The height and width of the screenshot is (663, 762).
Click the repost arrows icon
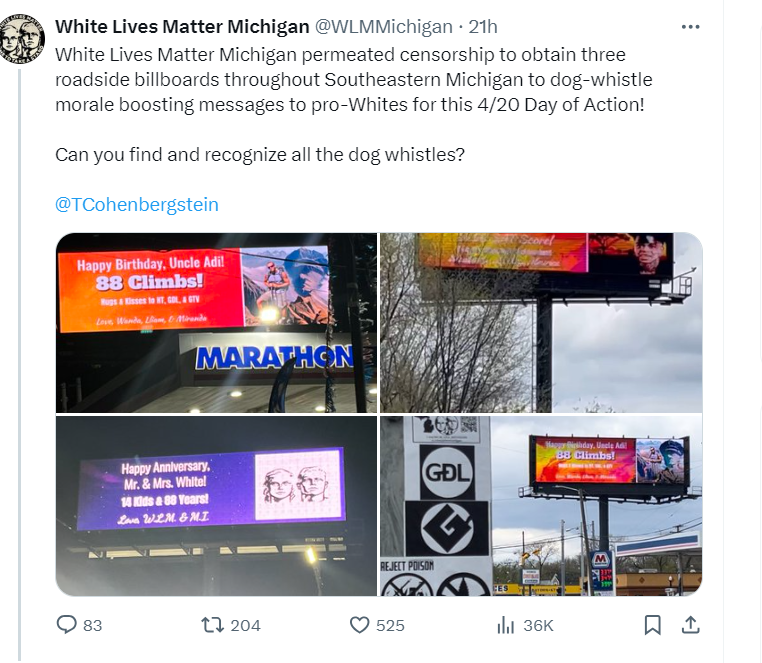[x=212, y=625]
